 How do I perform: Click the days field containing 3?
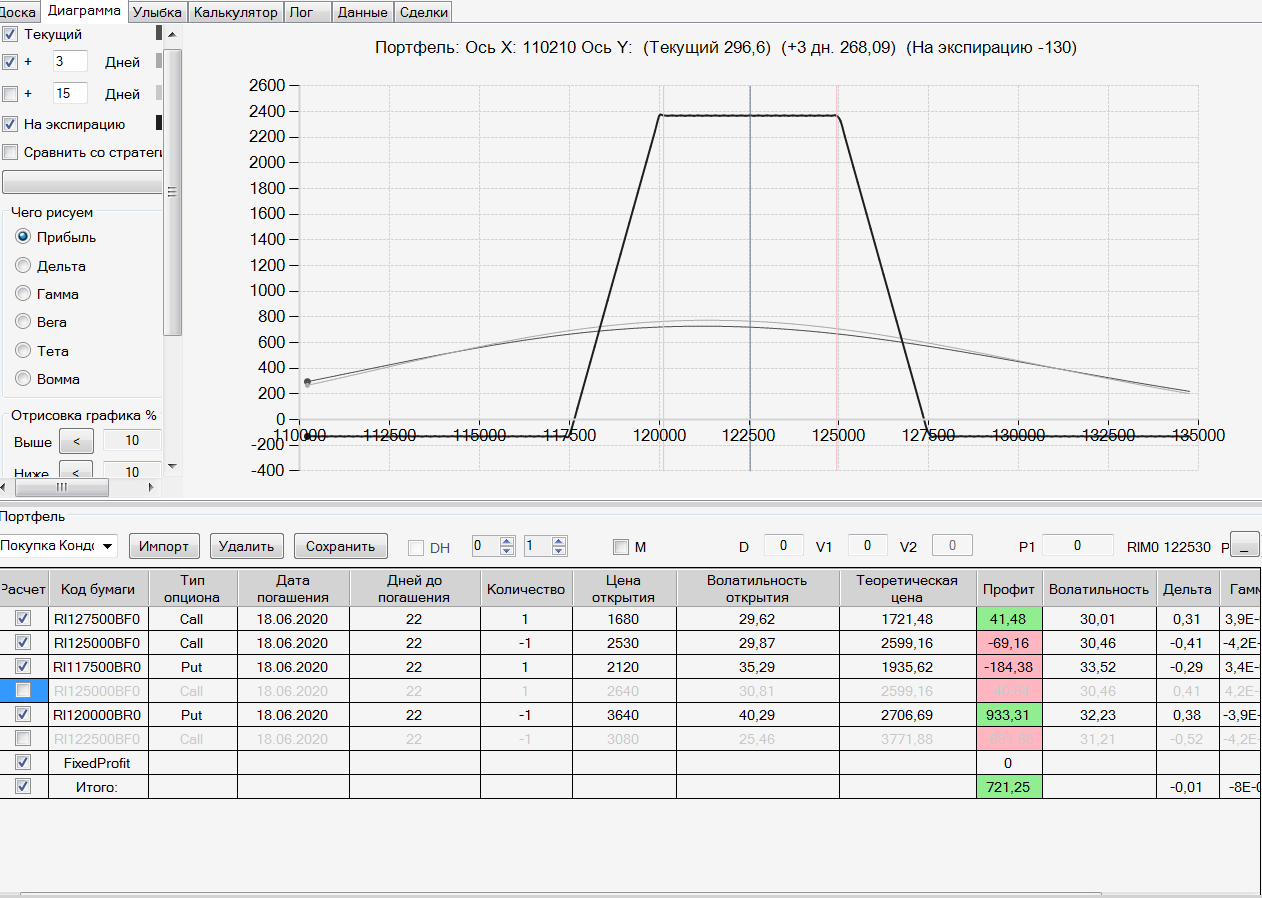point(70,62)
